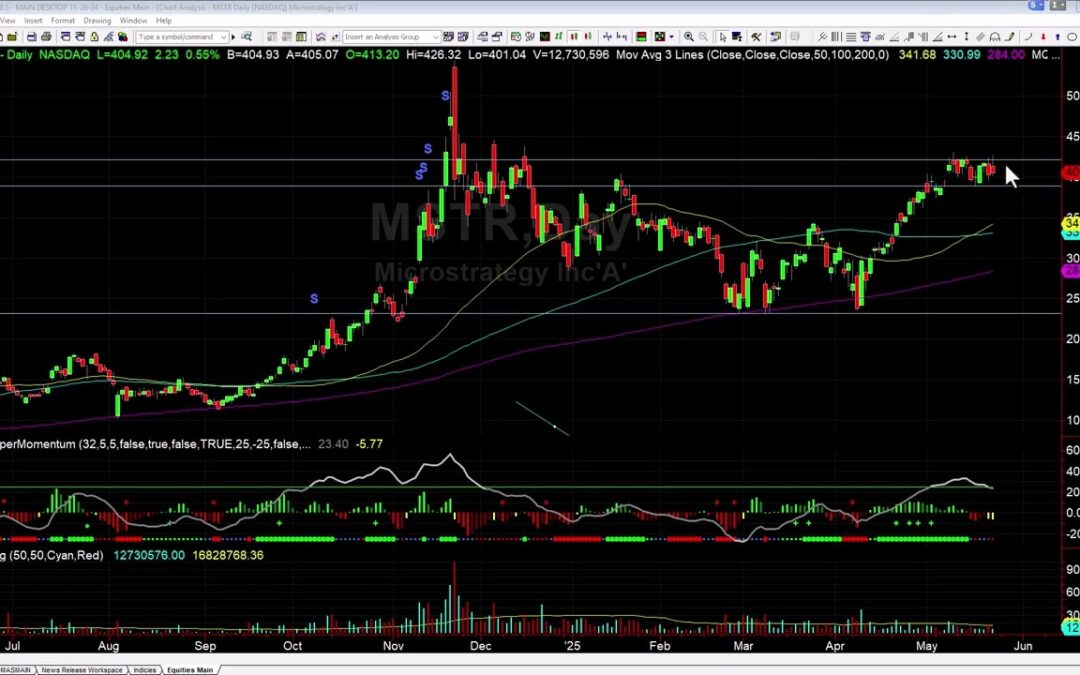Select the green OHLC bar chart type icon
The width and height of the screenshot is (1080, 675).
click(558, 37)
